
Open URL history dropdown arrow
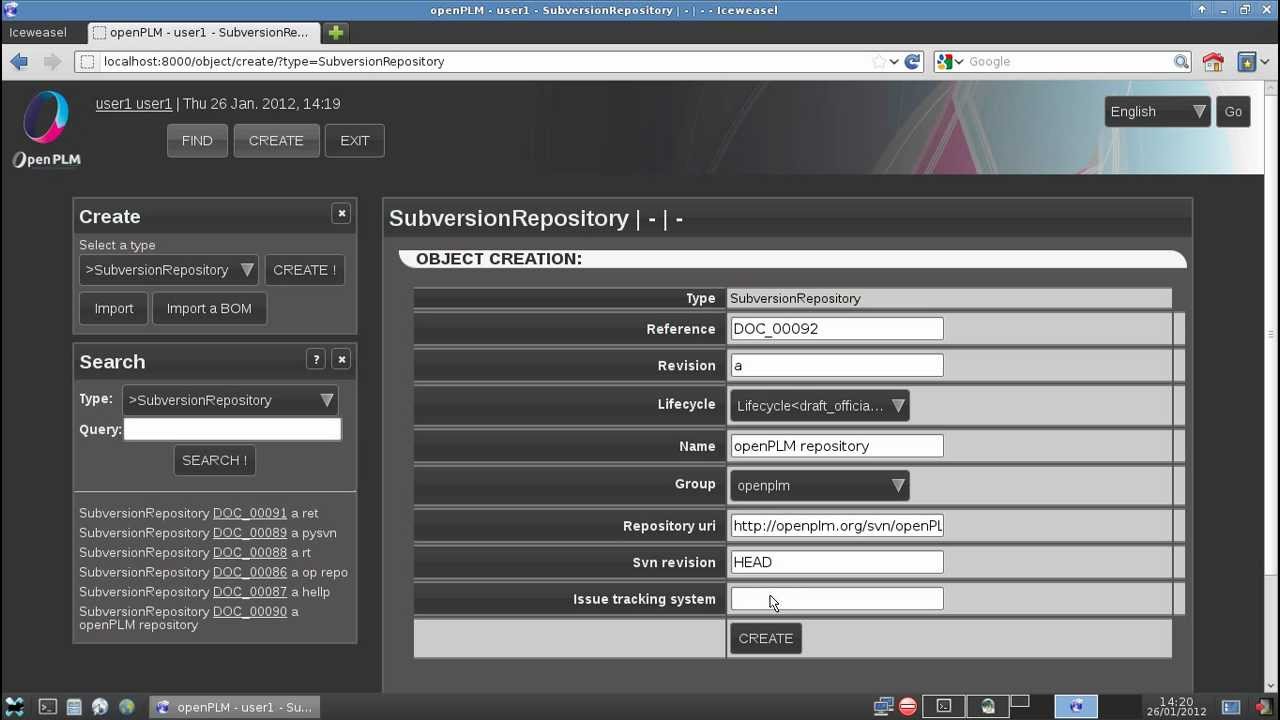(x=894, y=61)
